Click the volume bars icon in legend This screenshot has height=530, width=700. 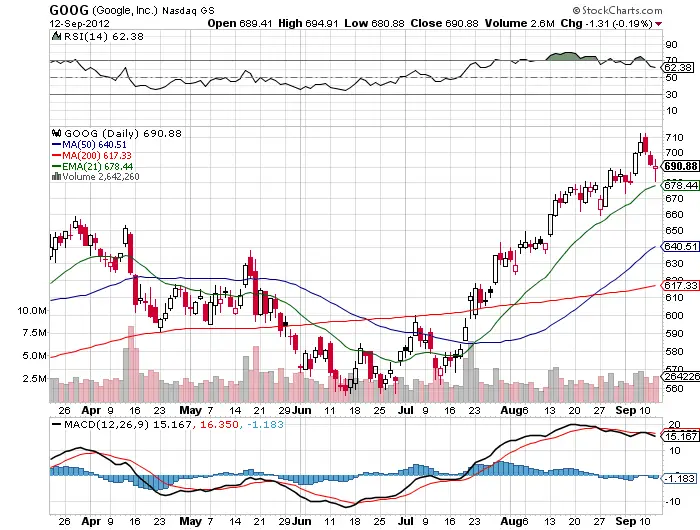pos(56,176)
